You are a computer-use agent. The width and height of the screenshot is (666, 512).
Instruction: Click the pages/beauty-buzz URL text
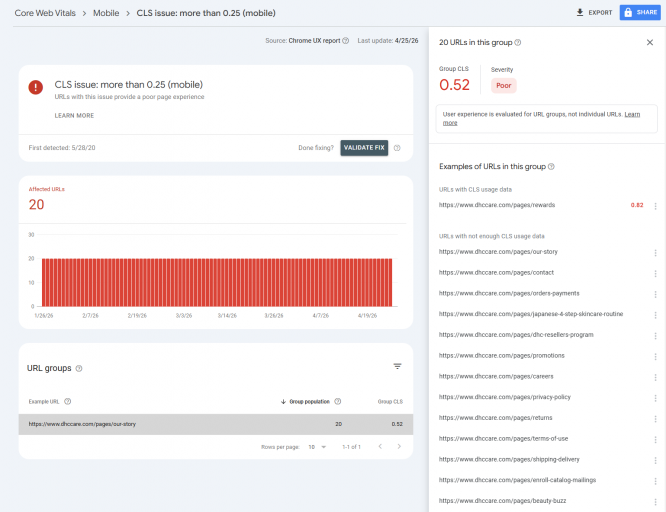(502, 501)
